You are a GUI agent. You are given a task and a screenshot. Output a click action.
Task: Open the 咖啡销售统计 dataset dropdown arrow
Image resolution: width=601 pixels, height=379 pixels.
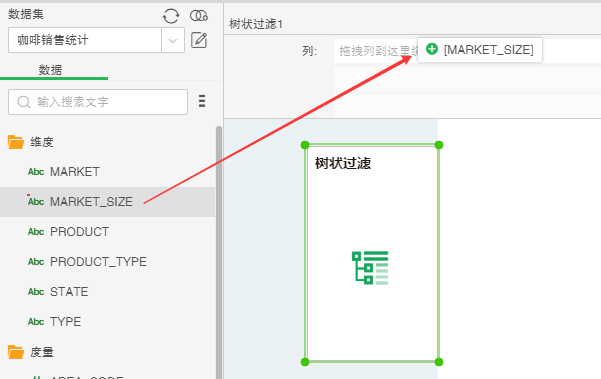click(173, 40)
